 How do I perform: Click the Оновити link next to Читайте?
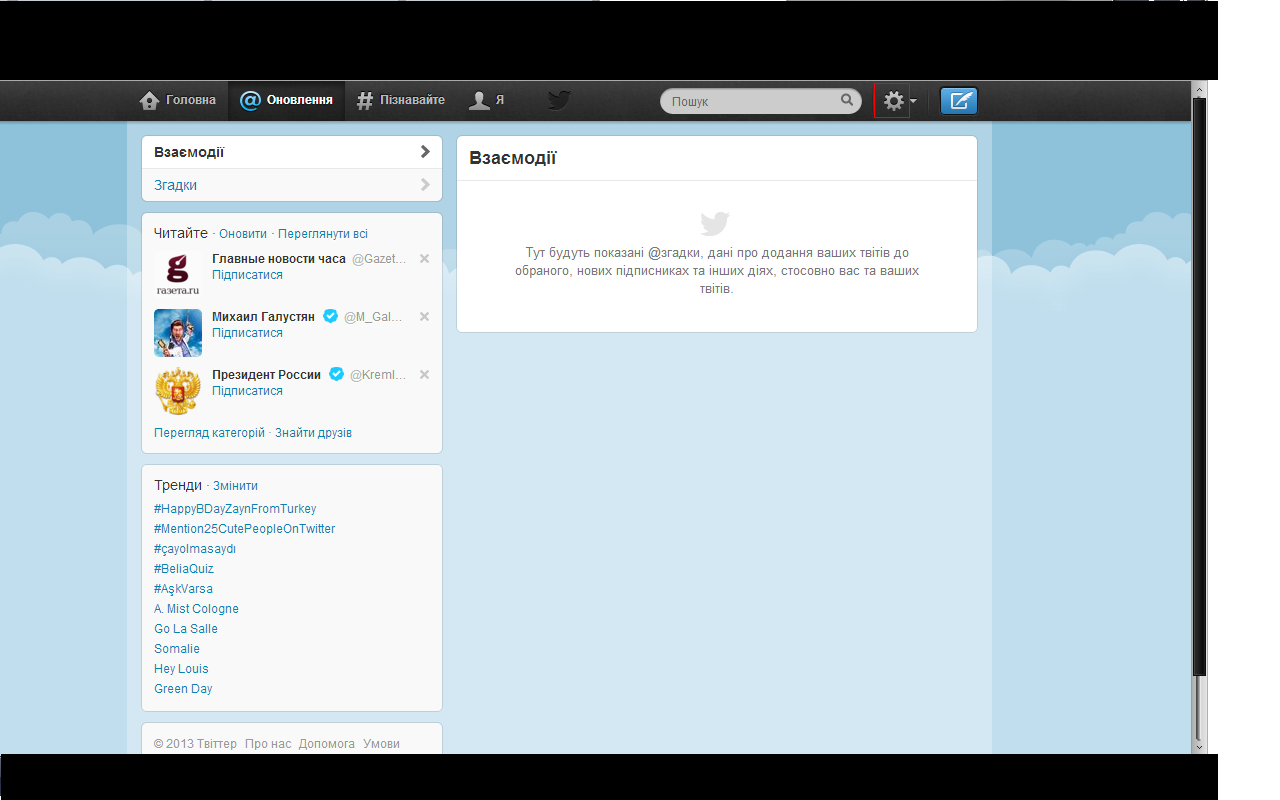(x=243, y=234)
